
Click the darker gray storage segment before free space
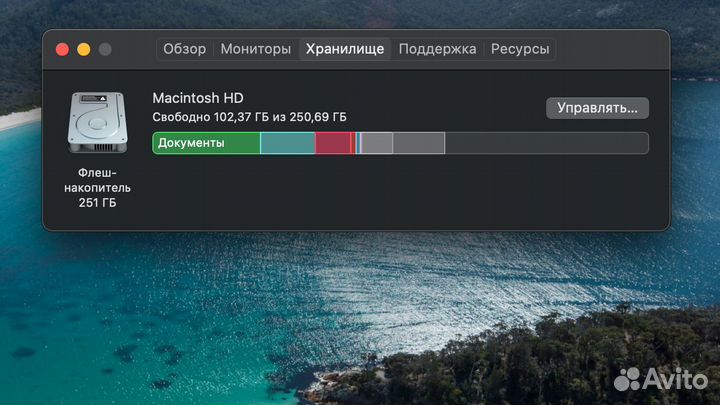click(419, 143)
